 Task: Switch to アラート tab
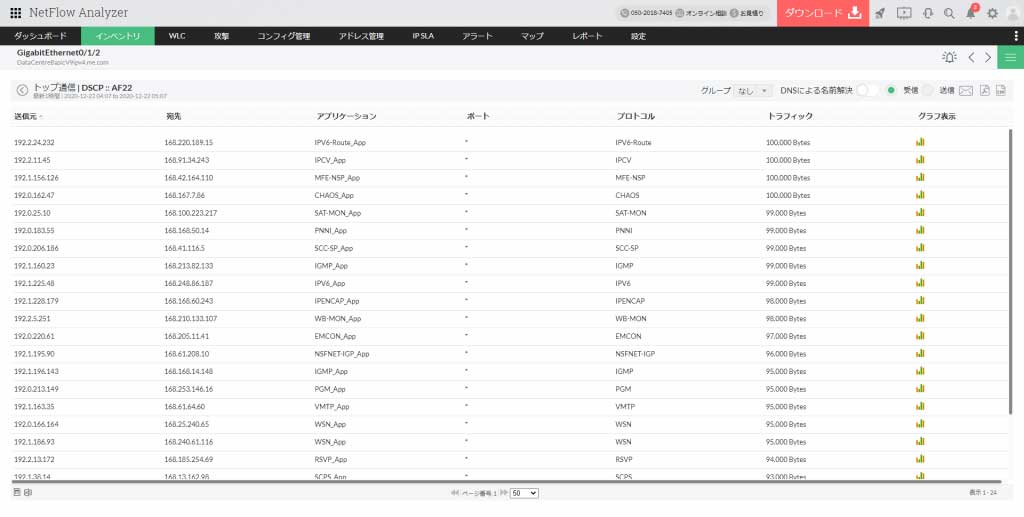pos(477,36)
